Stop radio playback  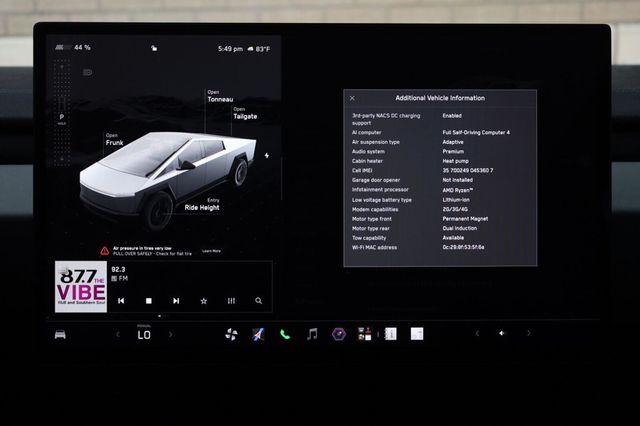tap(149, 301)
